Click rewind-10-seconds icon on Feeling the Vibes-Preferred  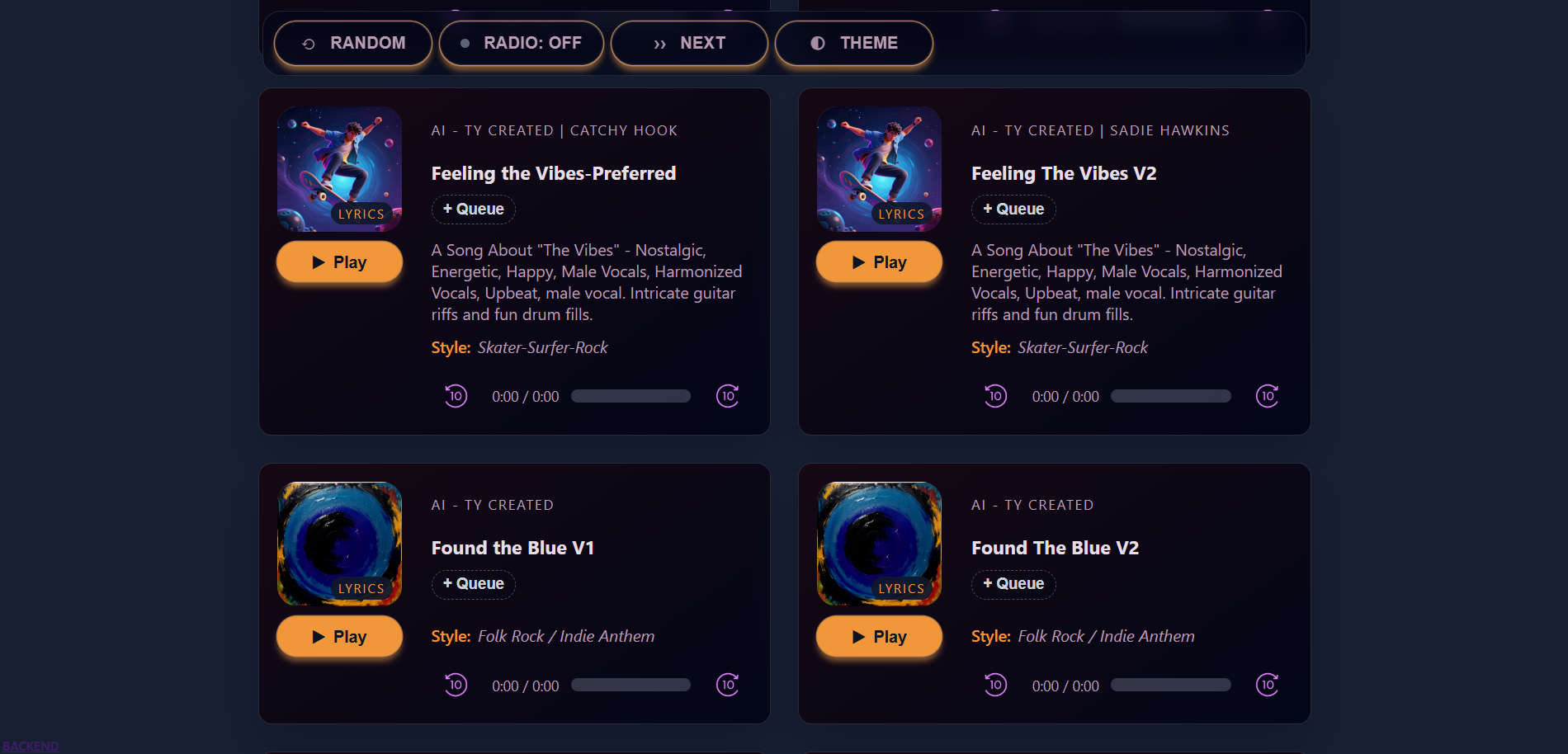456,396
